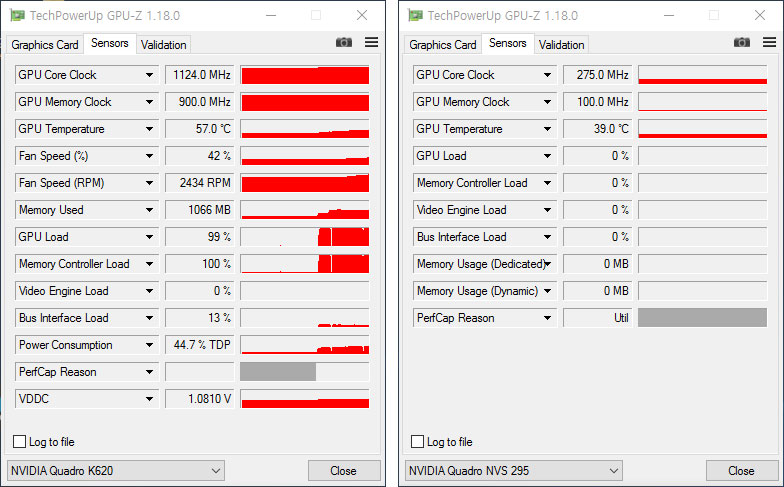Click the Power Consumption history graph
The height and width of the screenshot is (487, 784).
click(x=305, y=345)
